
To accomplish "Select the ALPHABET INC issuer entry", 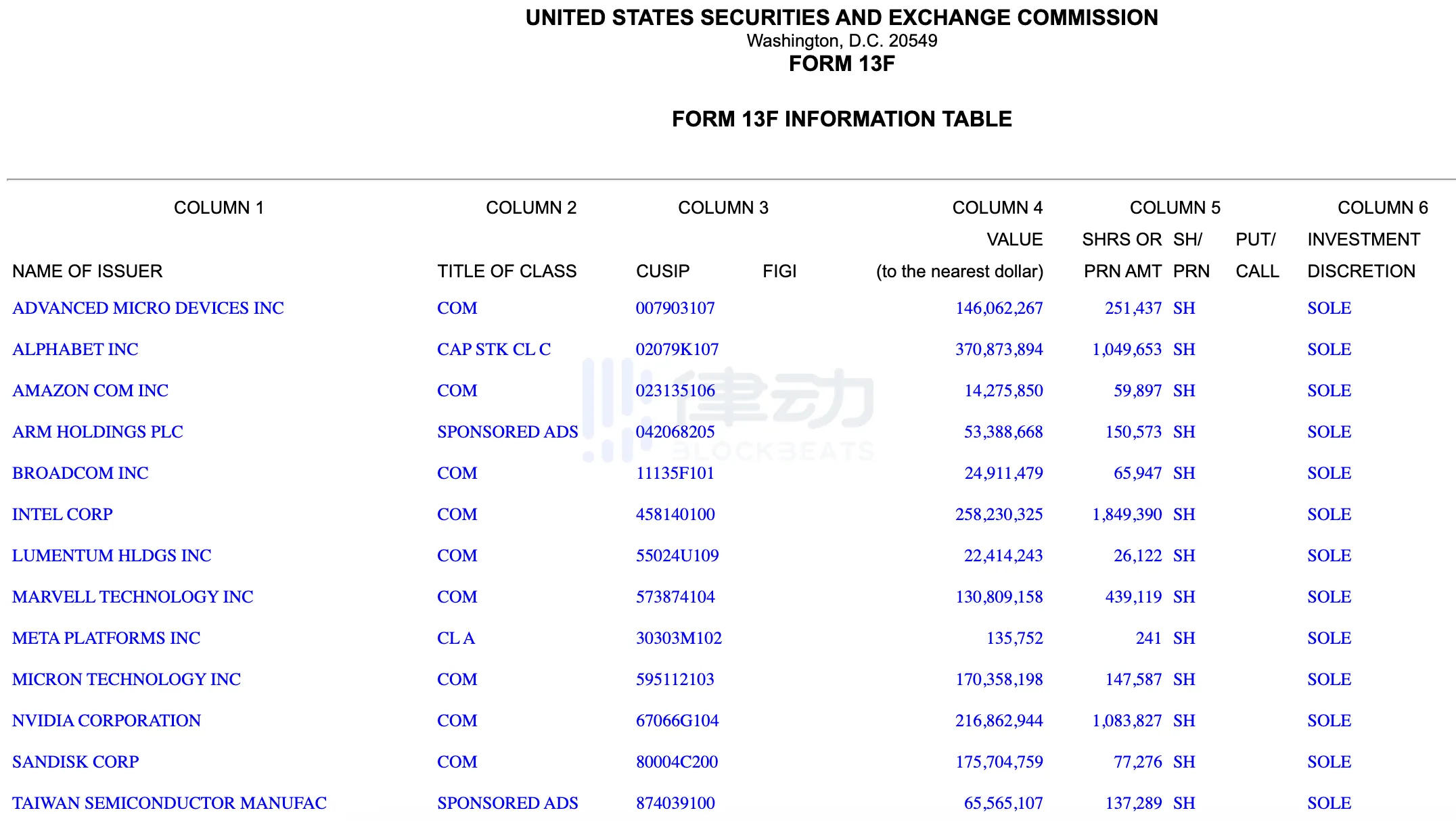I will click(75, 350).
